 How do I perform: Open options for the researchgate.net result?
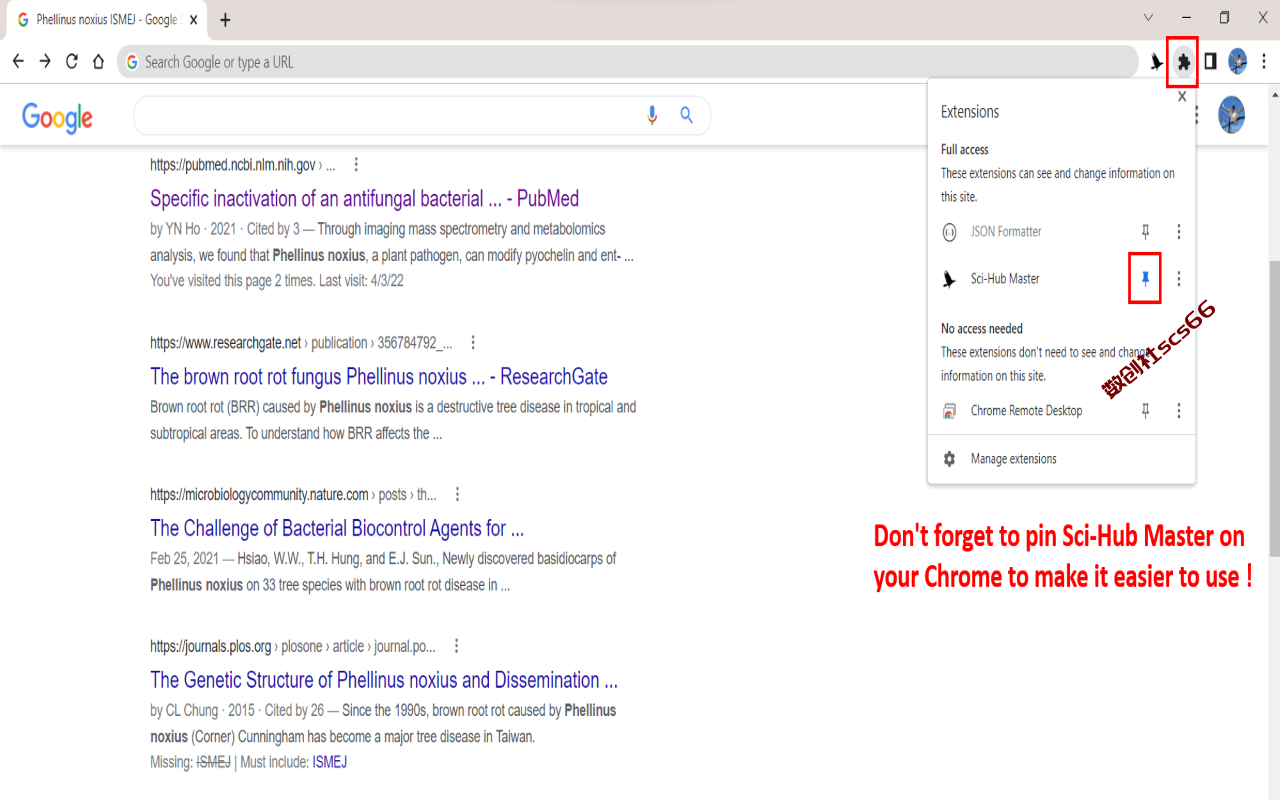[x=473, y=342]
